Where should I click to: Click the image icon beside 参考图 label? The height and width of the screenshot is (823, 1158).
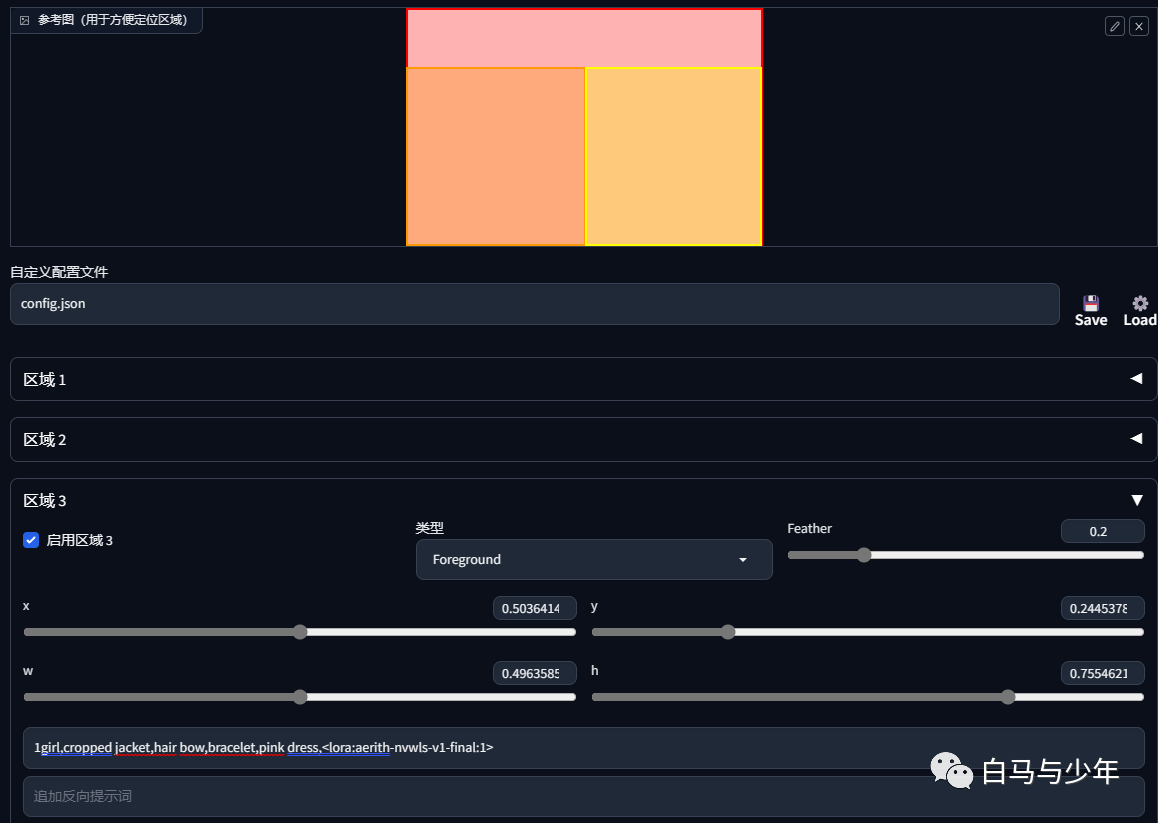24,20
